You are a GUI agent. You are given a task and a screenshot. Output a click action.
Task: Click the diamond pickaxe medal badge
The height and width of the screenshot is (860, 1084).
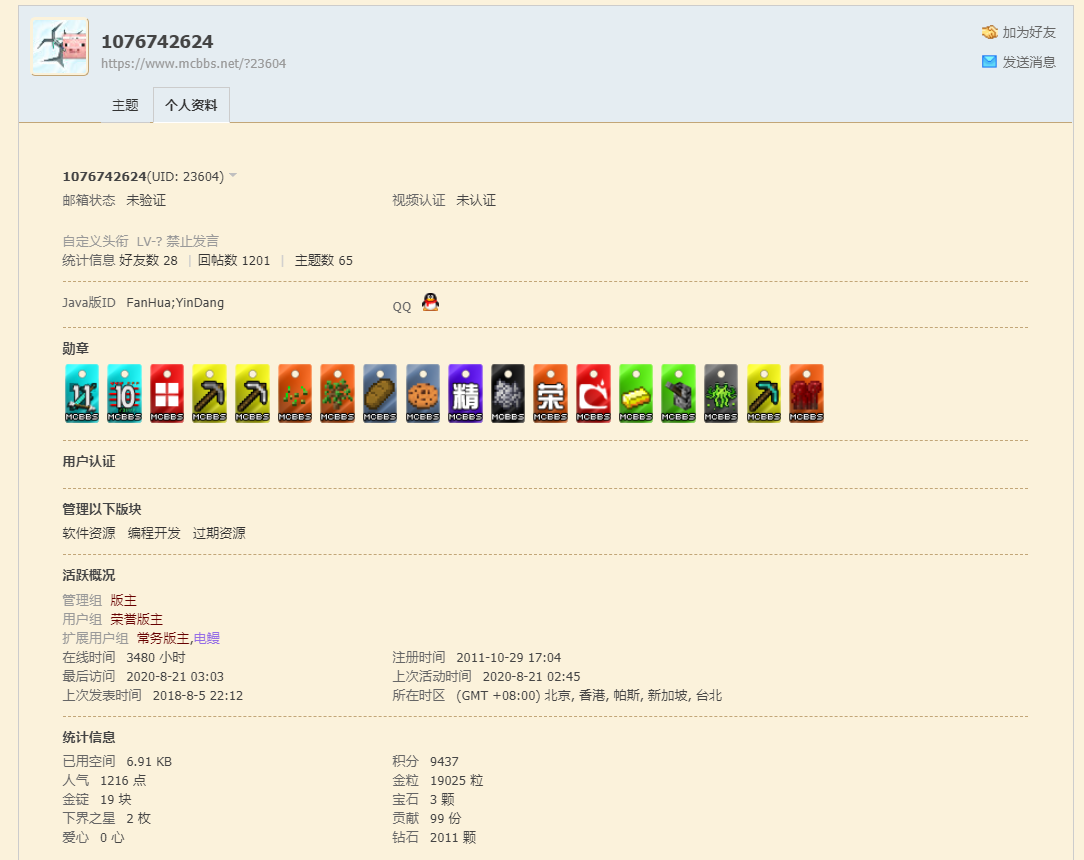[764, 393]
